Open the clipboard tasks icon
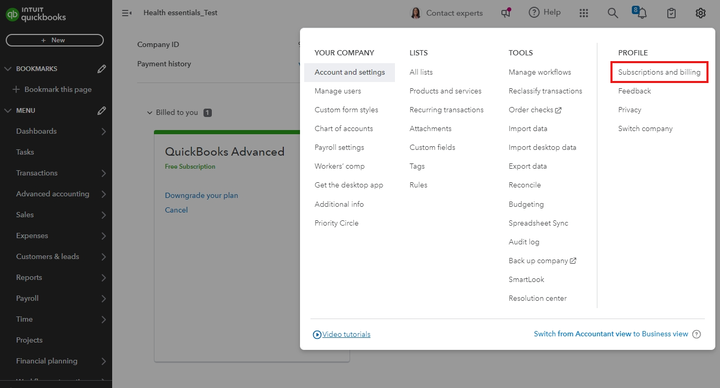The width and height of the screenshot is (720, 388). pyautogui.click(x=671, y=13)
